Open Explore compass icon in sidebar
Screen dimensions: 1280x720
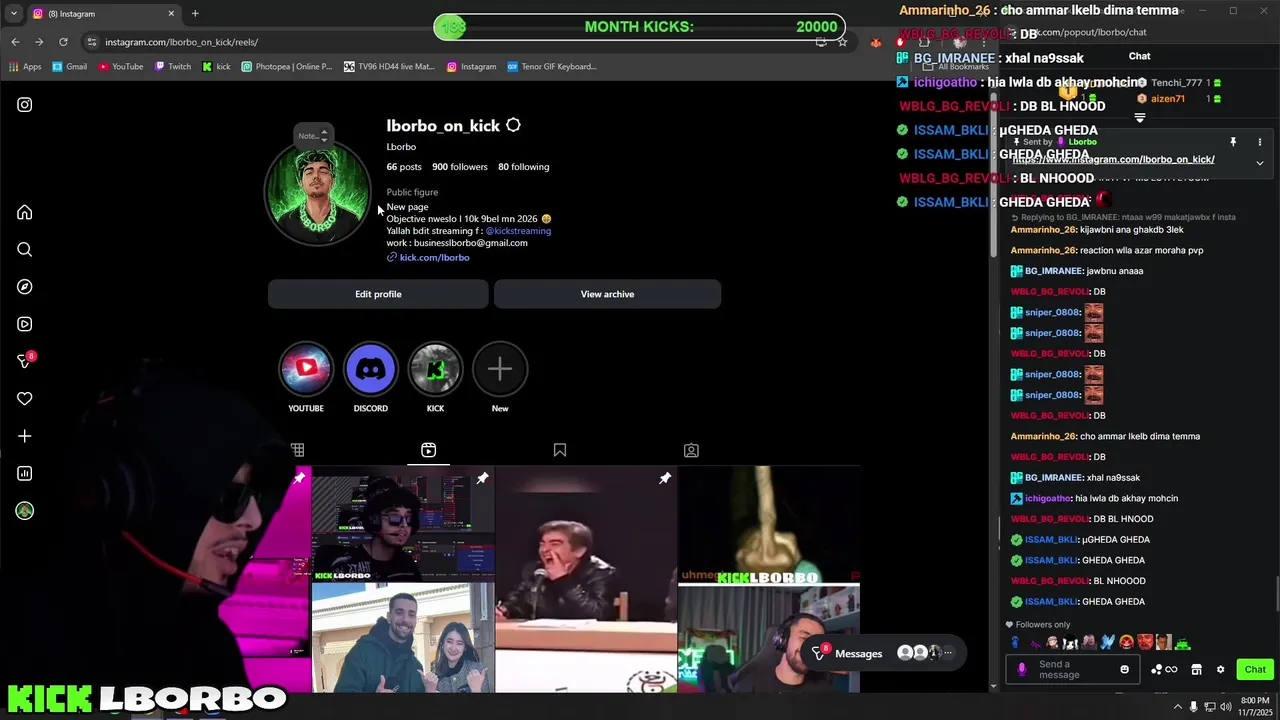25,287
